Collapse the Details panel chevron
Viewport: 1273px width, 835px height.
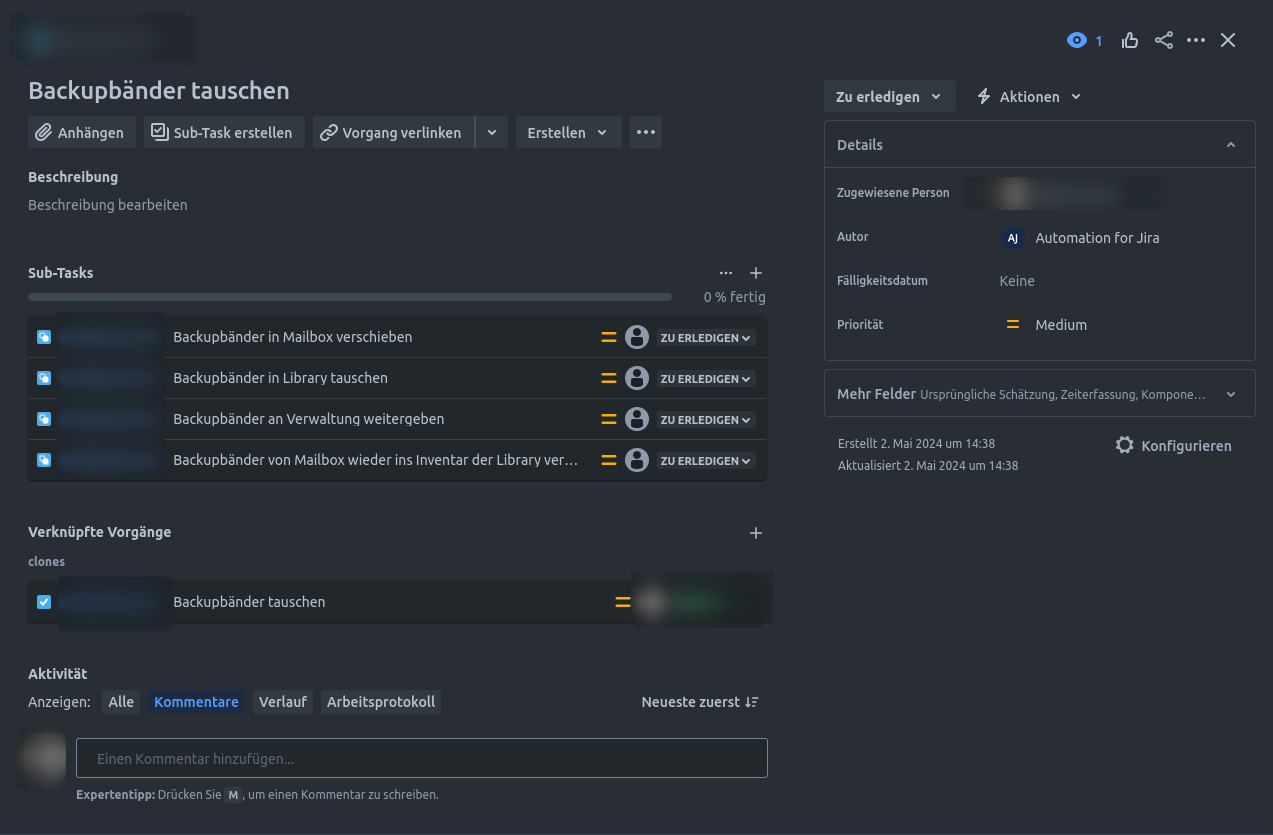coord(1231,145)
